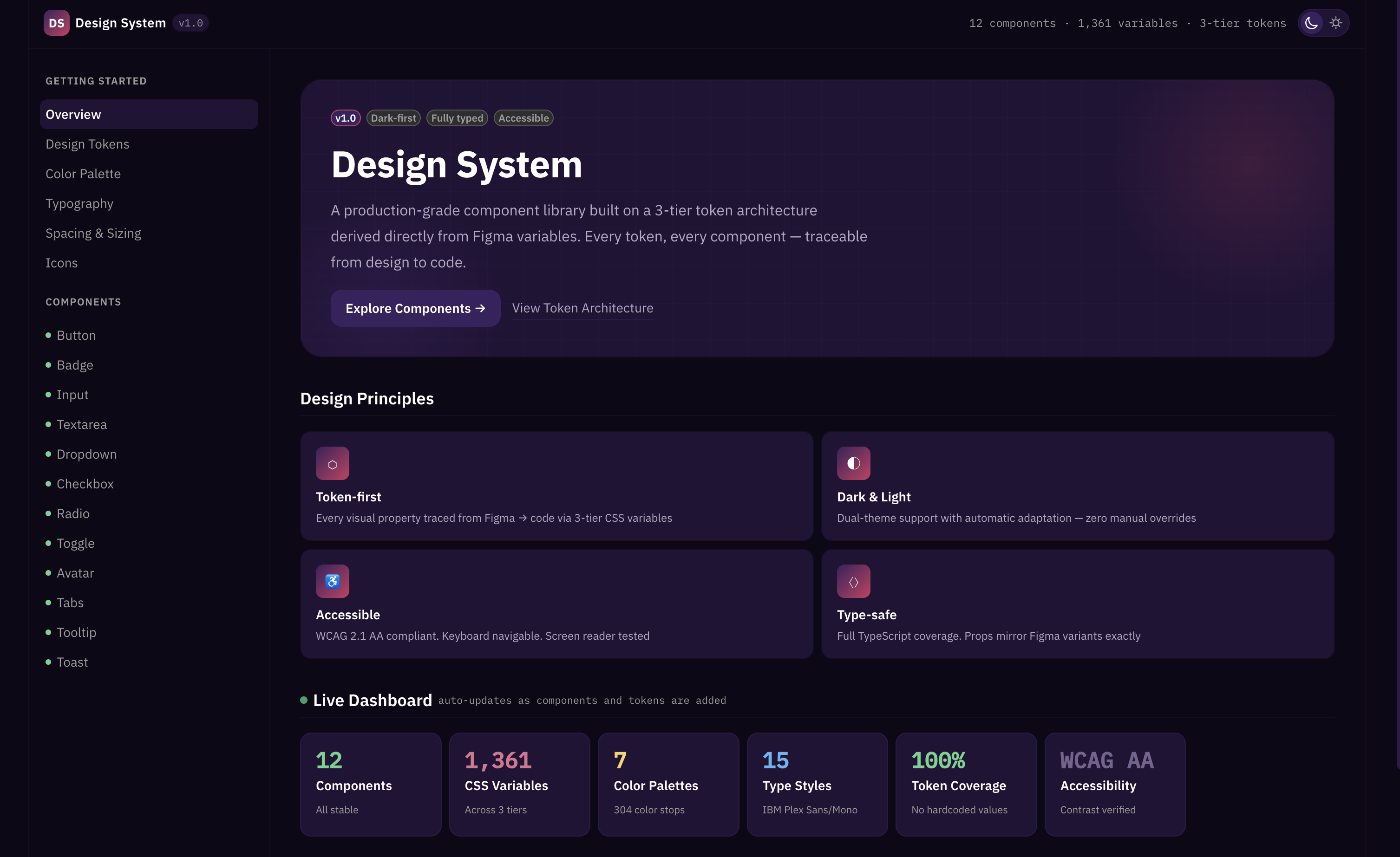The width and height of the screenshot is (1400, 857).
Task: Select the Dark & Light card title
Action: coord(873,497)
